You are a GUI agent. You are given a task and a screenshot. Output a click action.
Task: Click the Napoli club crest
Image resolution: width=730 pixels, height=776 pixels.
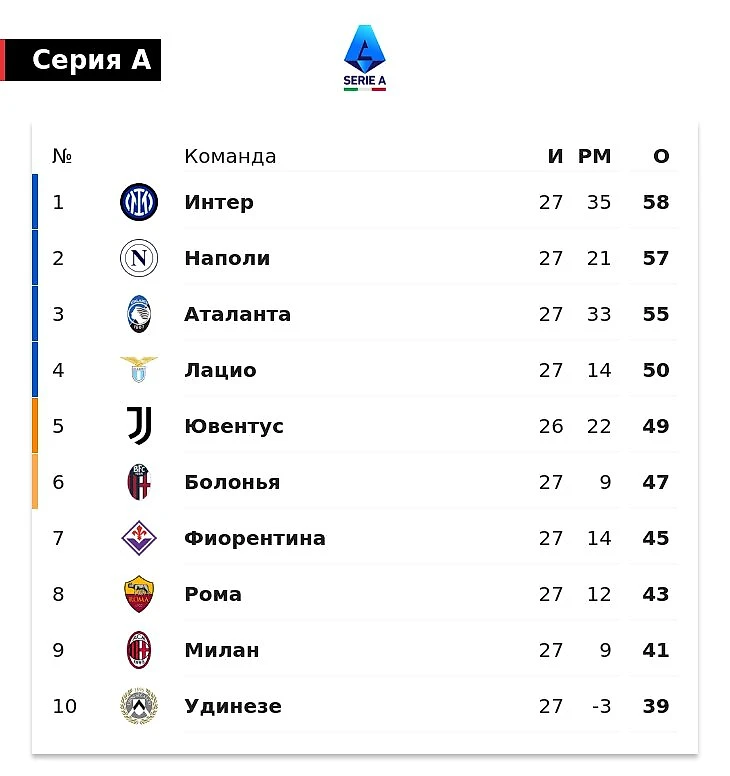[x=139, y=259]
